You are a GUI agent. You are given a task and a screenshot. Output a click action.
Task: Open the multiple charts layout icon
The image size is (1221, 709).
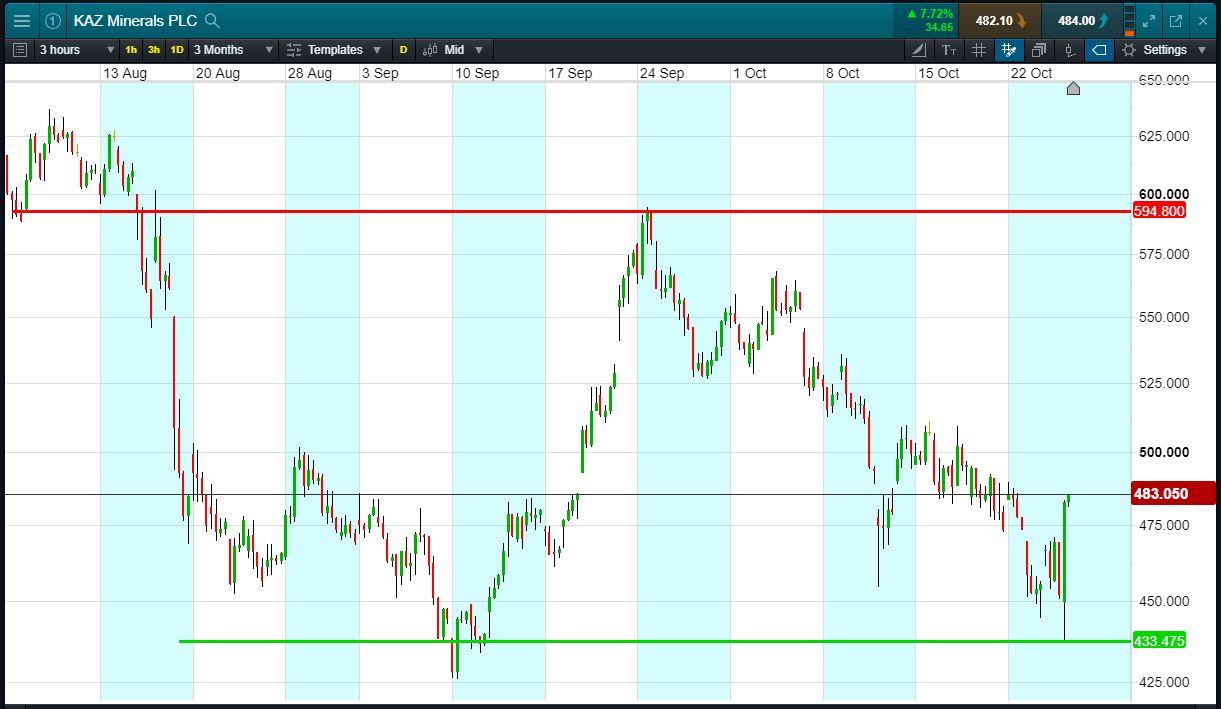pos(1038,49)
